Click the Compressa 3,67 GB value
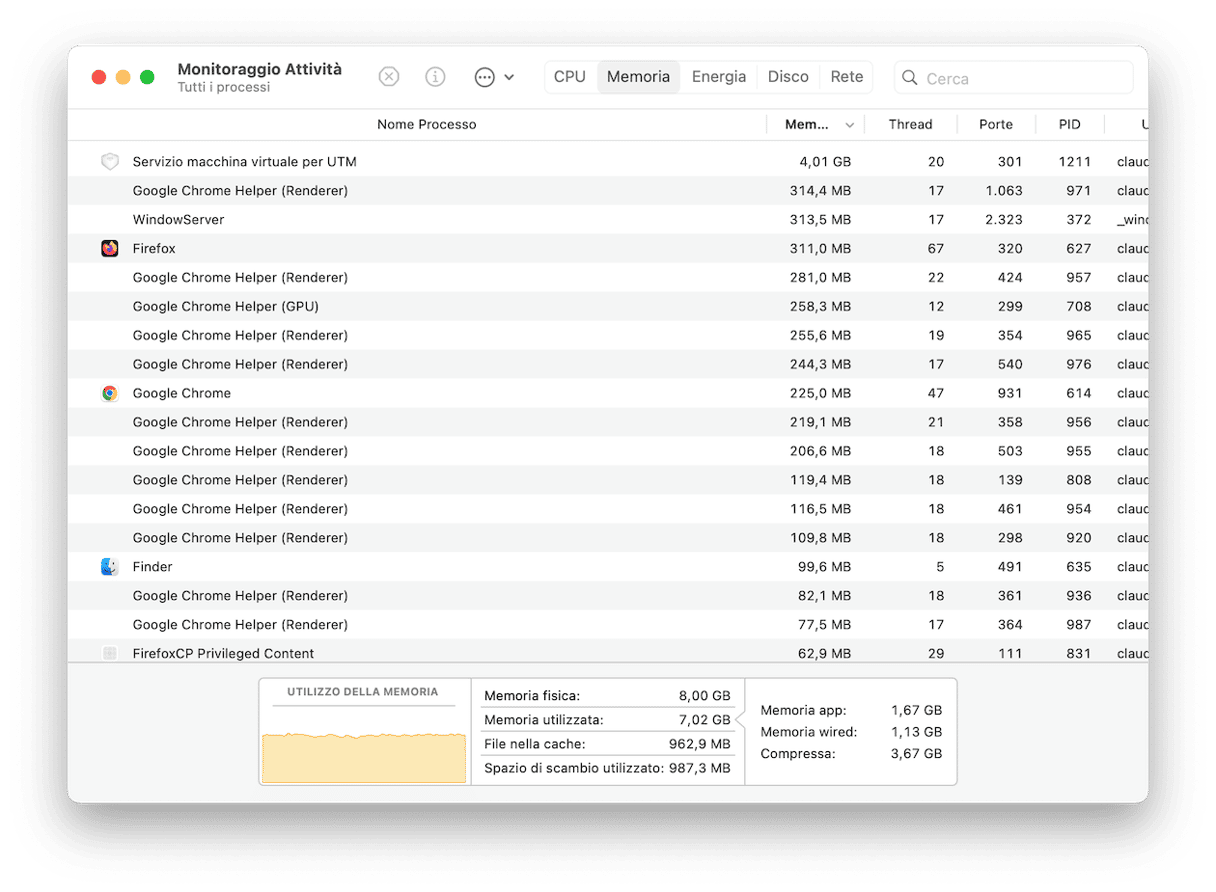 (x=917, y=754)
